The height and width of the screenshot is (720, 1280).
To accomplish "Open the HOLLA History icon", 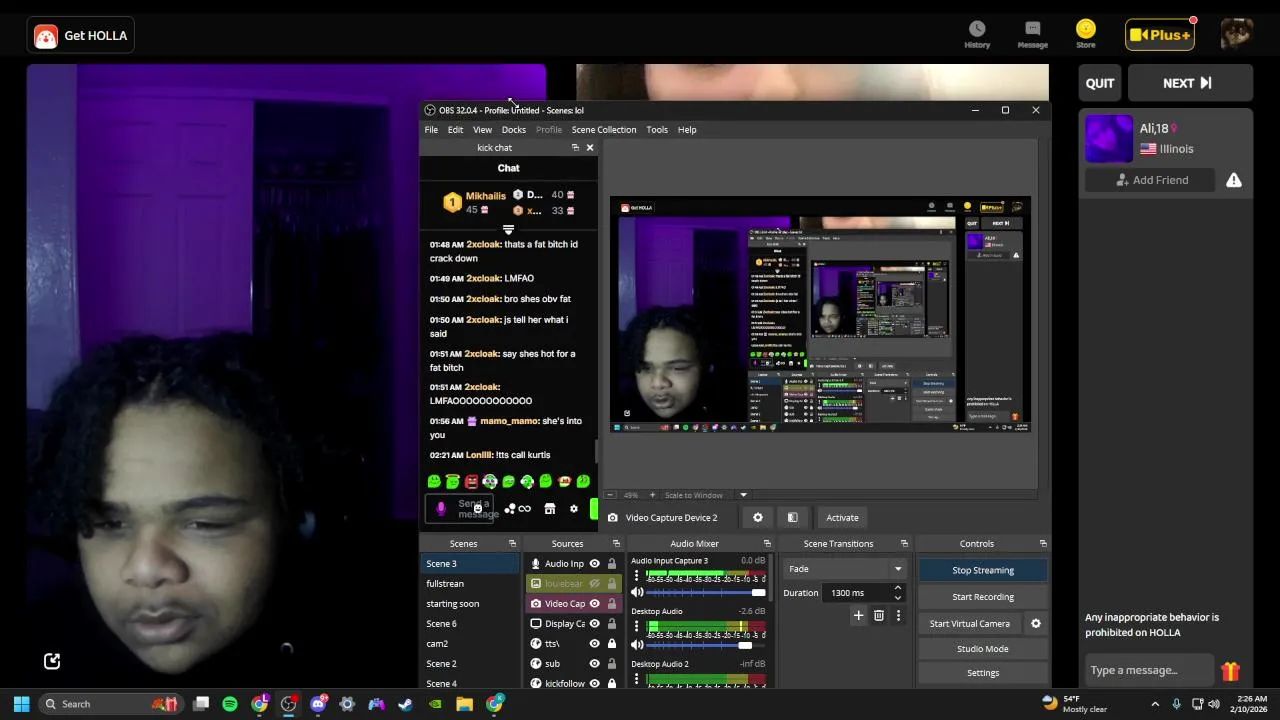I will (977, 34).
